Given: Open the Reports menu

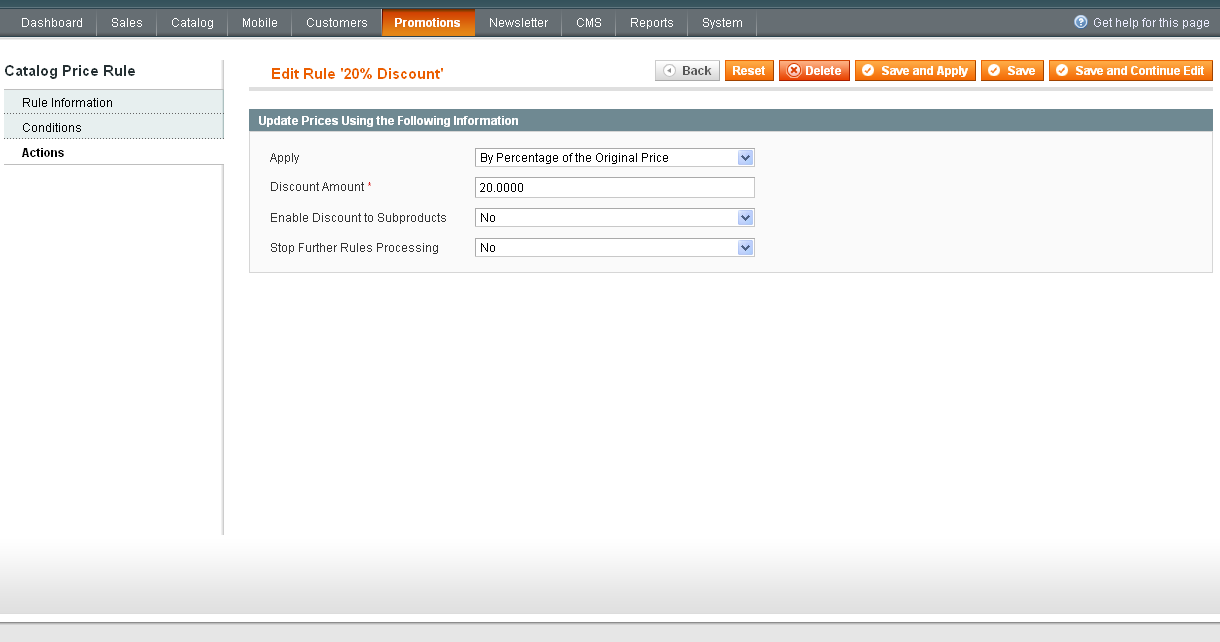Looking at the screenshot, I should (x=651, y=23).
